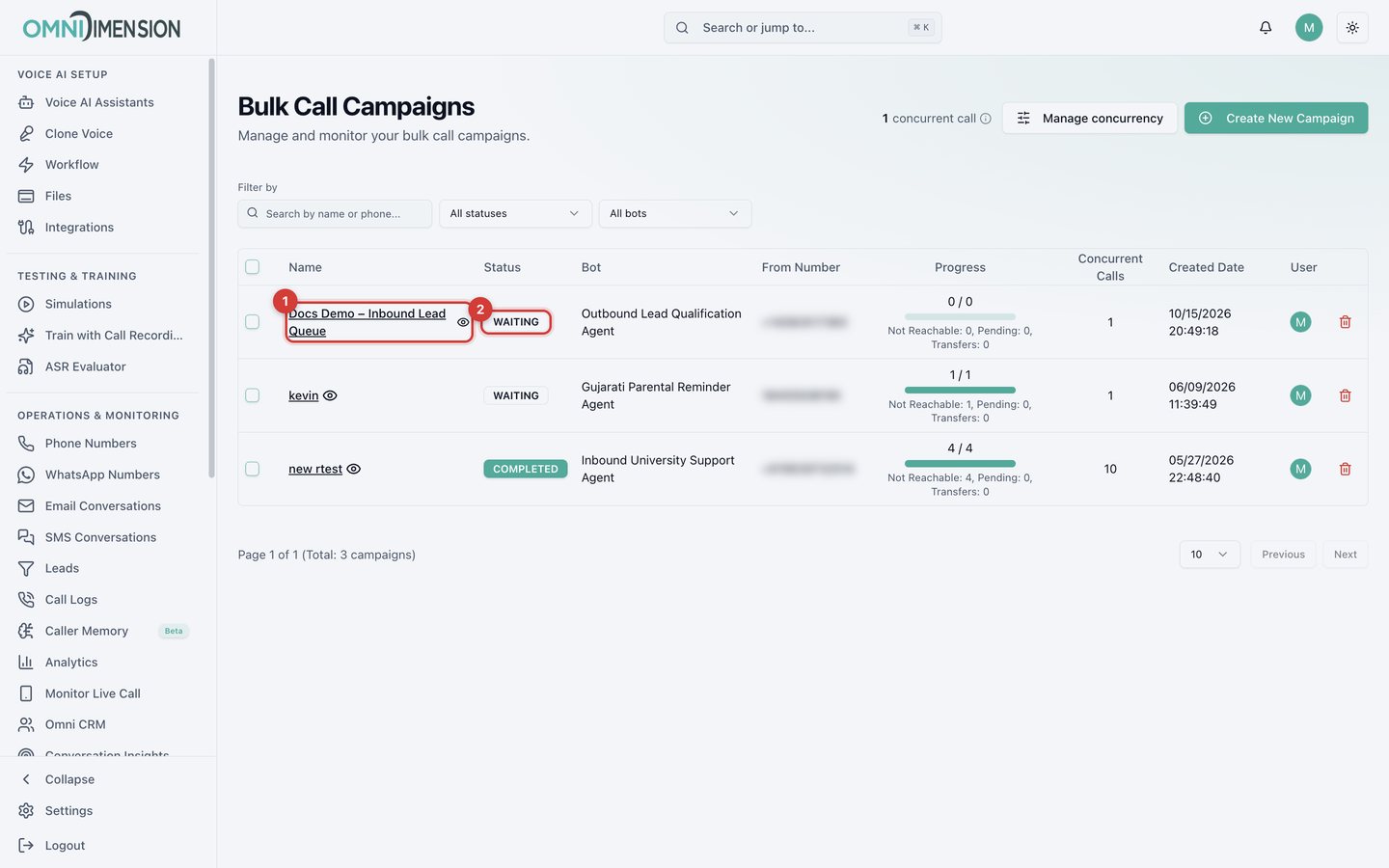This screenshot has height=868, width=1389.
Task: Click the Next pagination button
Action: 1345,555
